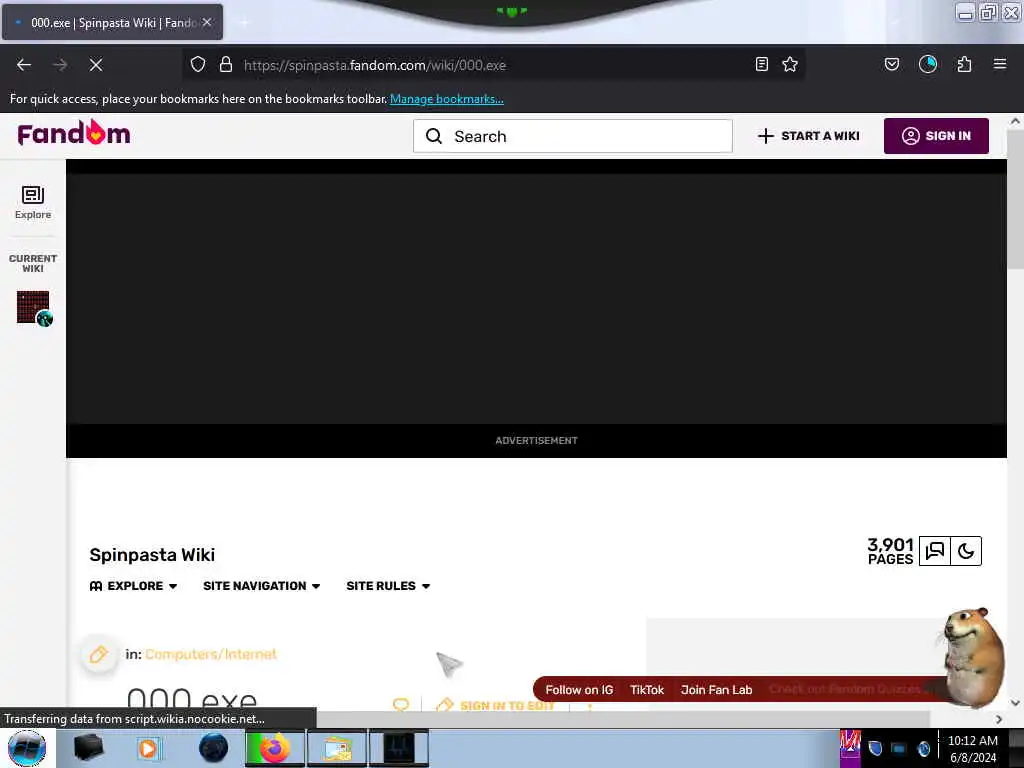
Task: Click the URL address bar
Action: point(493,65)
